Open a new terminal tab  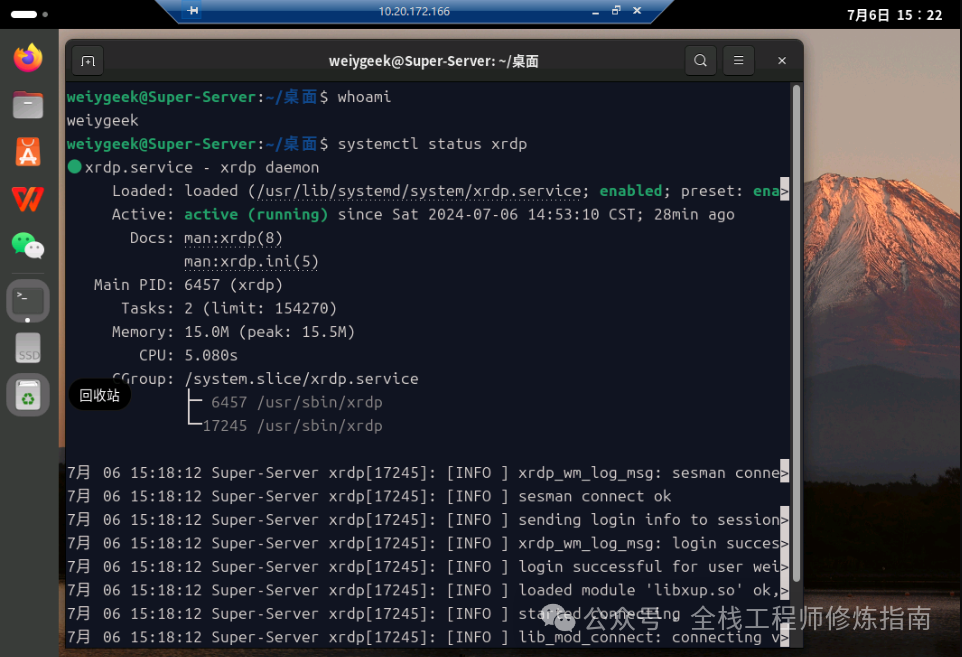[x=88, y=61]
